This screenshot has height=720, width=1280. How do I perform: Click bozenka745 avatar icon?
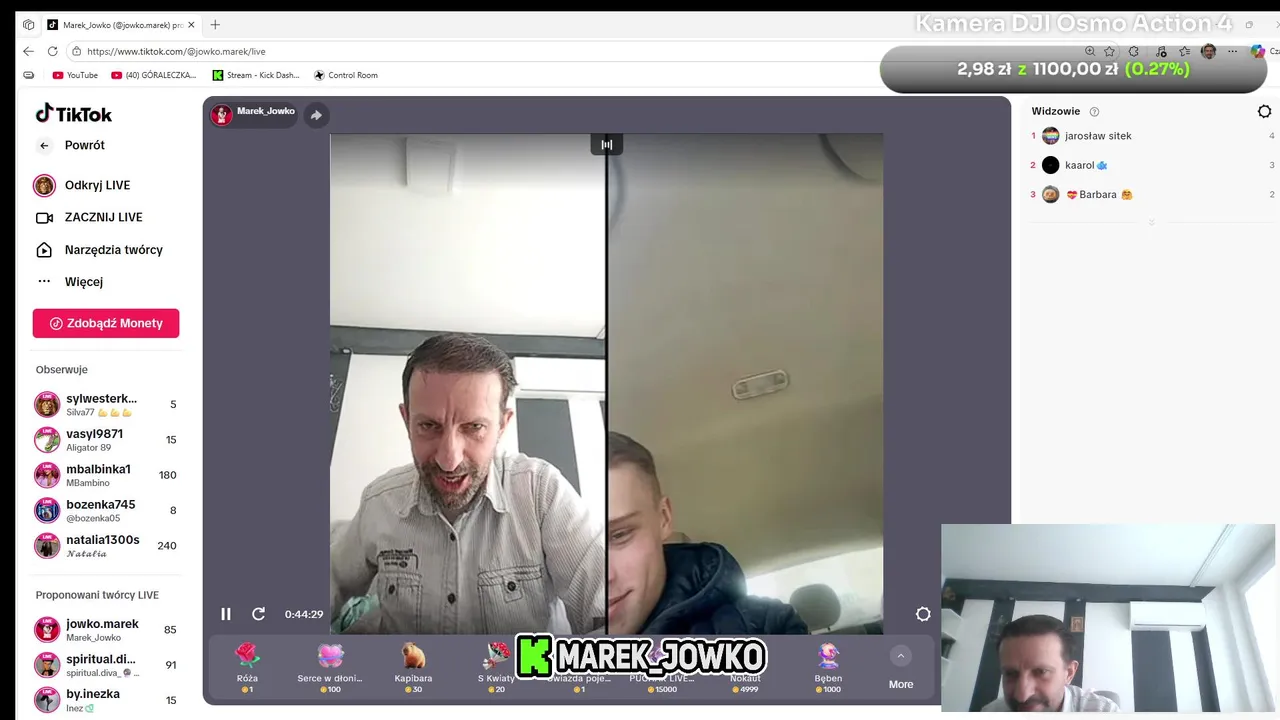(x=47, y=510)
